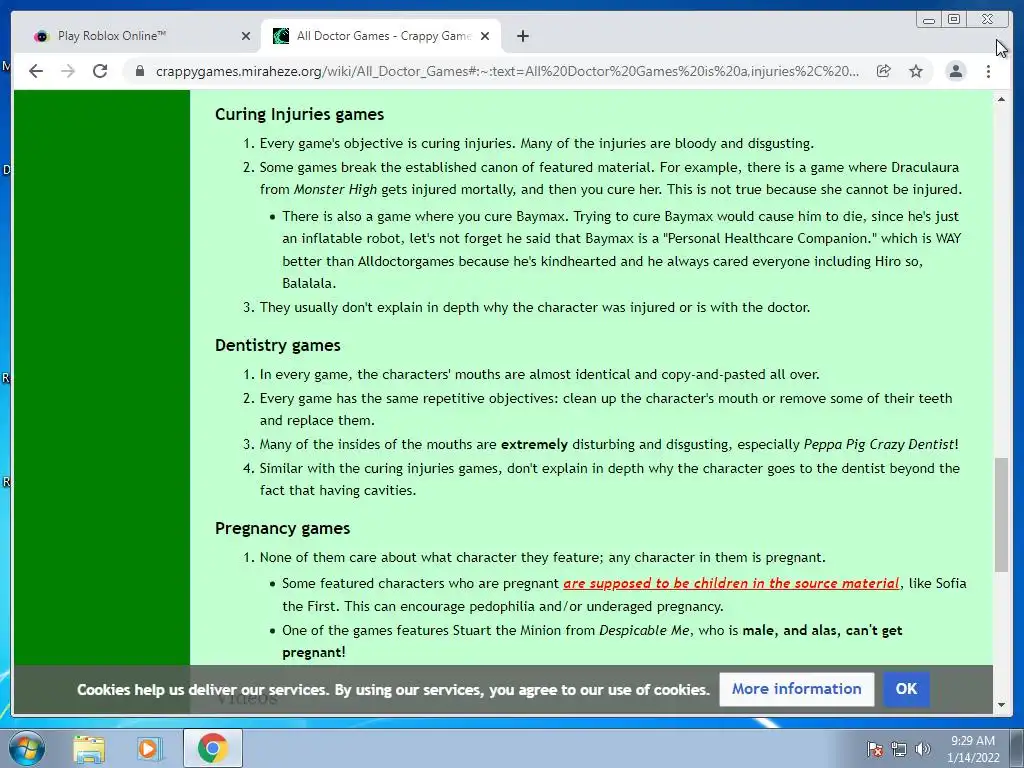Click Curing Injuries games heading

(300, 114)
